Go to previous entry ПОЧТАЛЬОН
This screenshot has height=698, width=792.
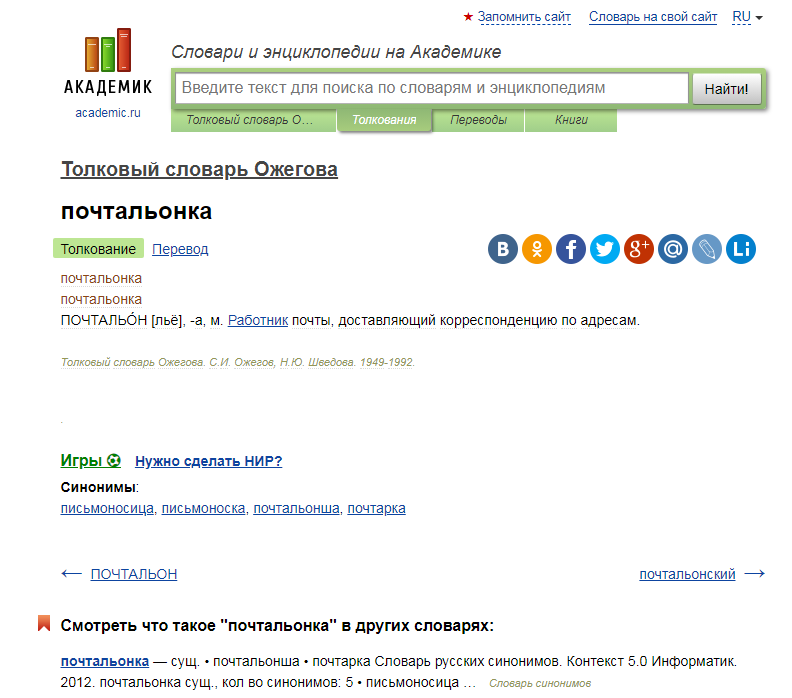click(134, 574)
